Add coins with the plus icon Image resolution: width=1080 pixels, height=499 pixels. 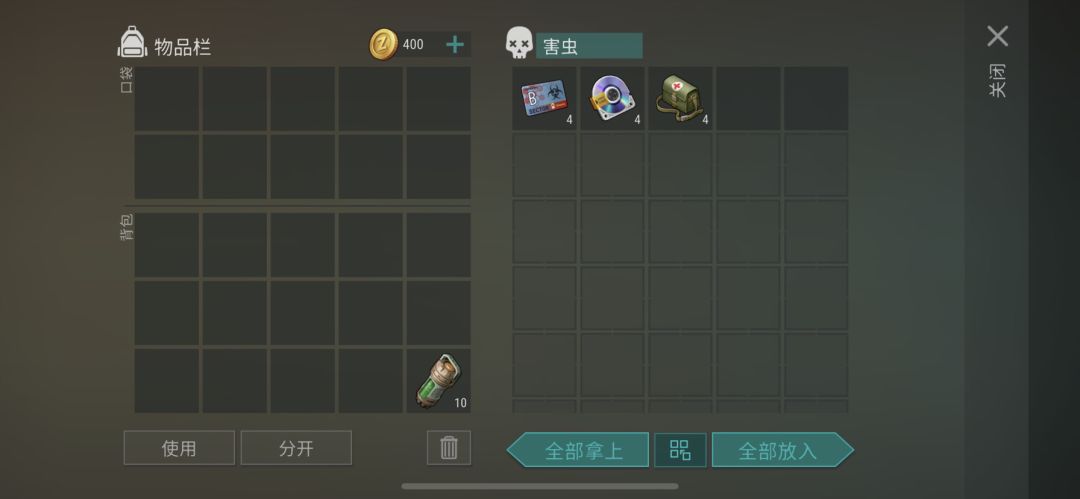coord(455,45)
